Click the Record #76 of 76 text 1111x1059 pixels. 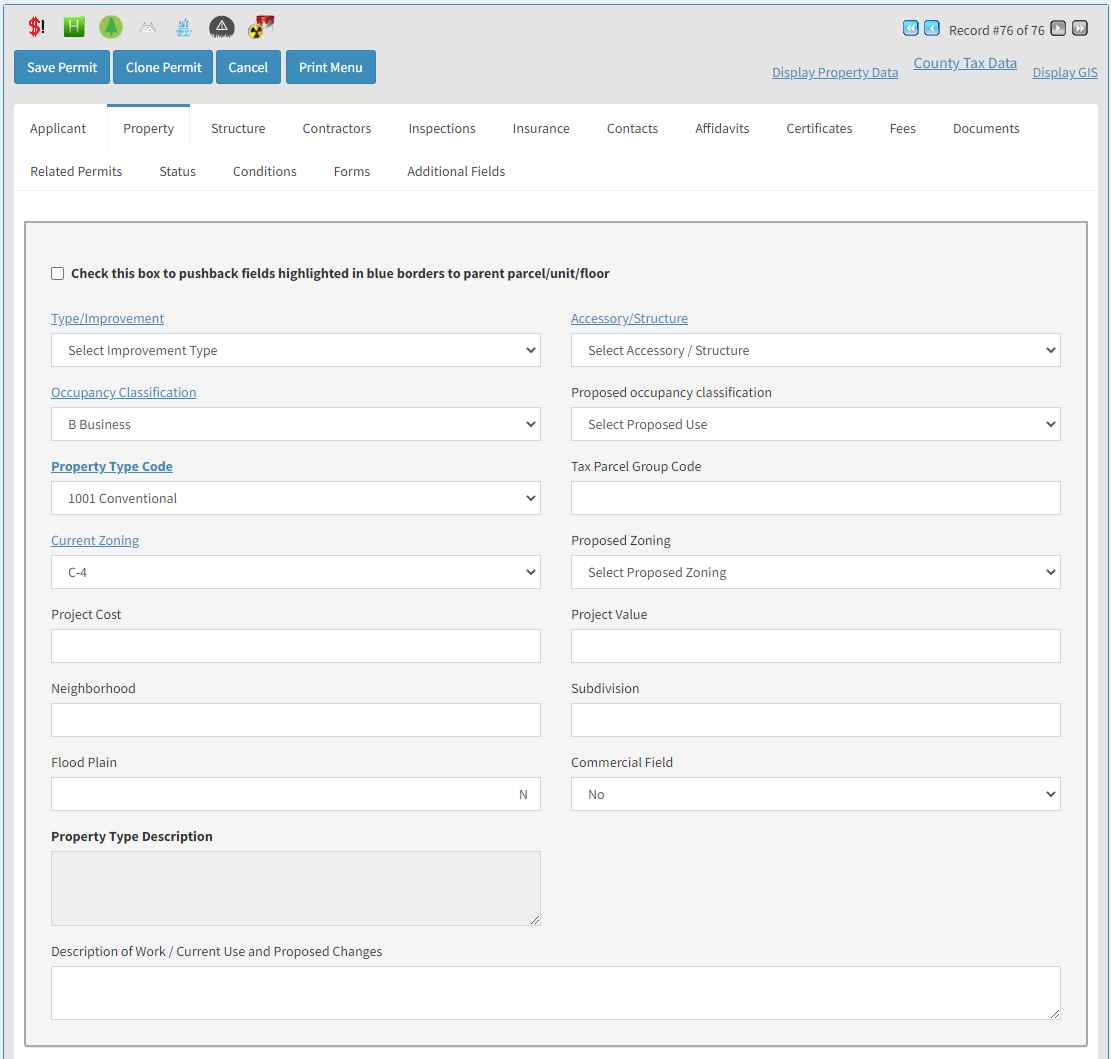pos(996,30)
